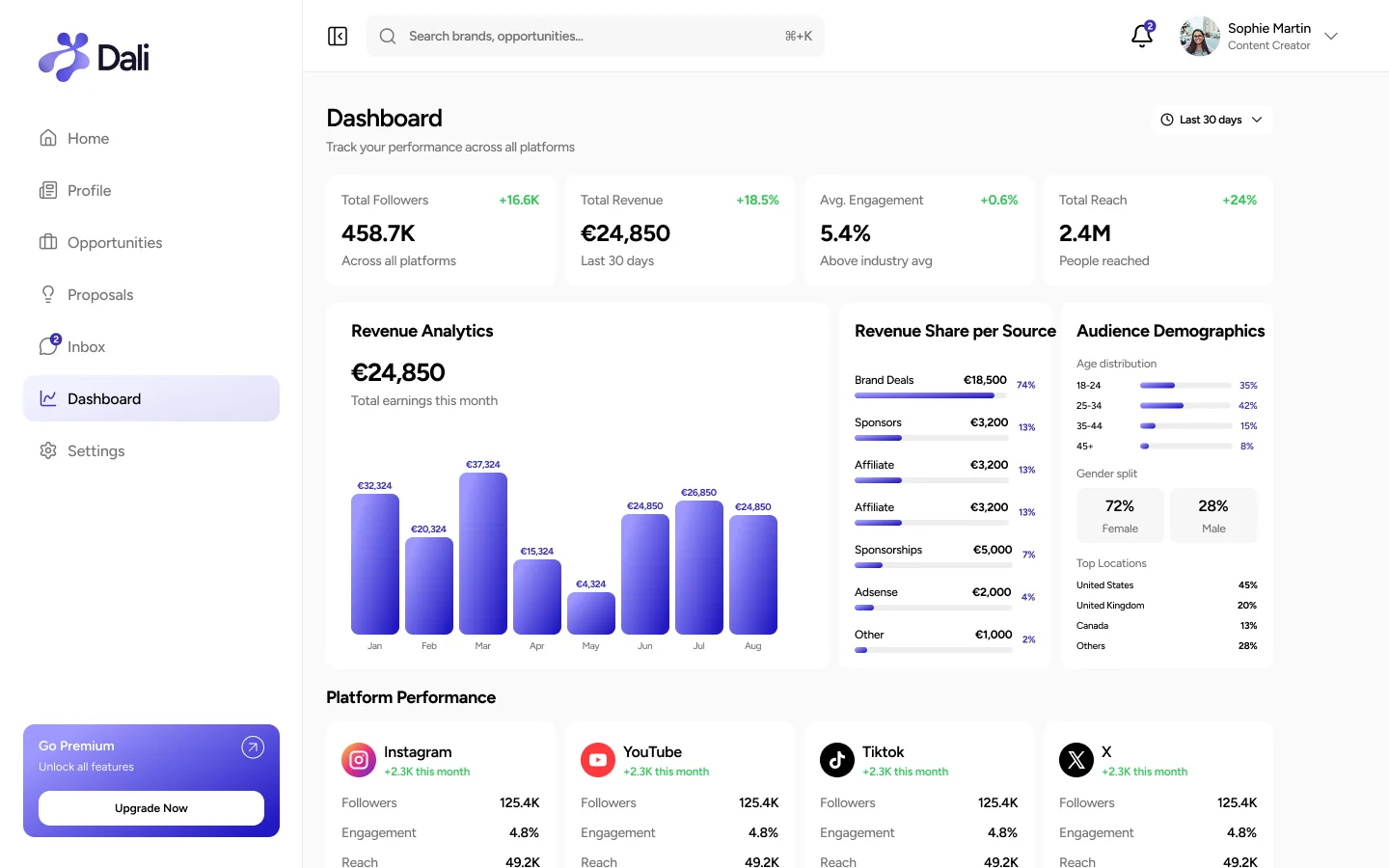1389x868 pixels.
Task: Click the Total Followers card
Action: click(x=441, y=231)
